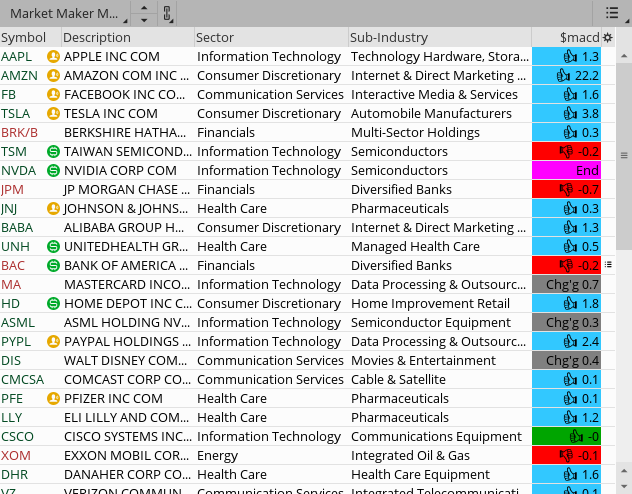
Task: Open the column settings gear icon
Action: [x=608, y=38]
